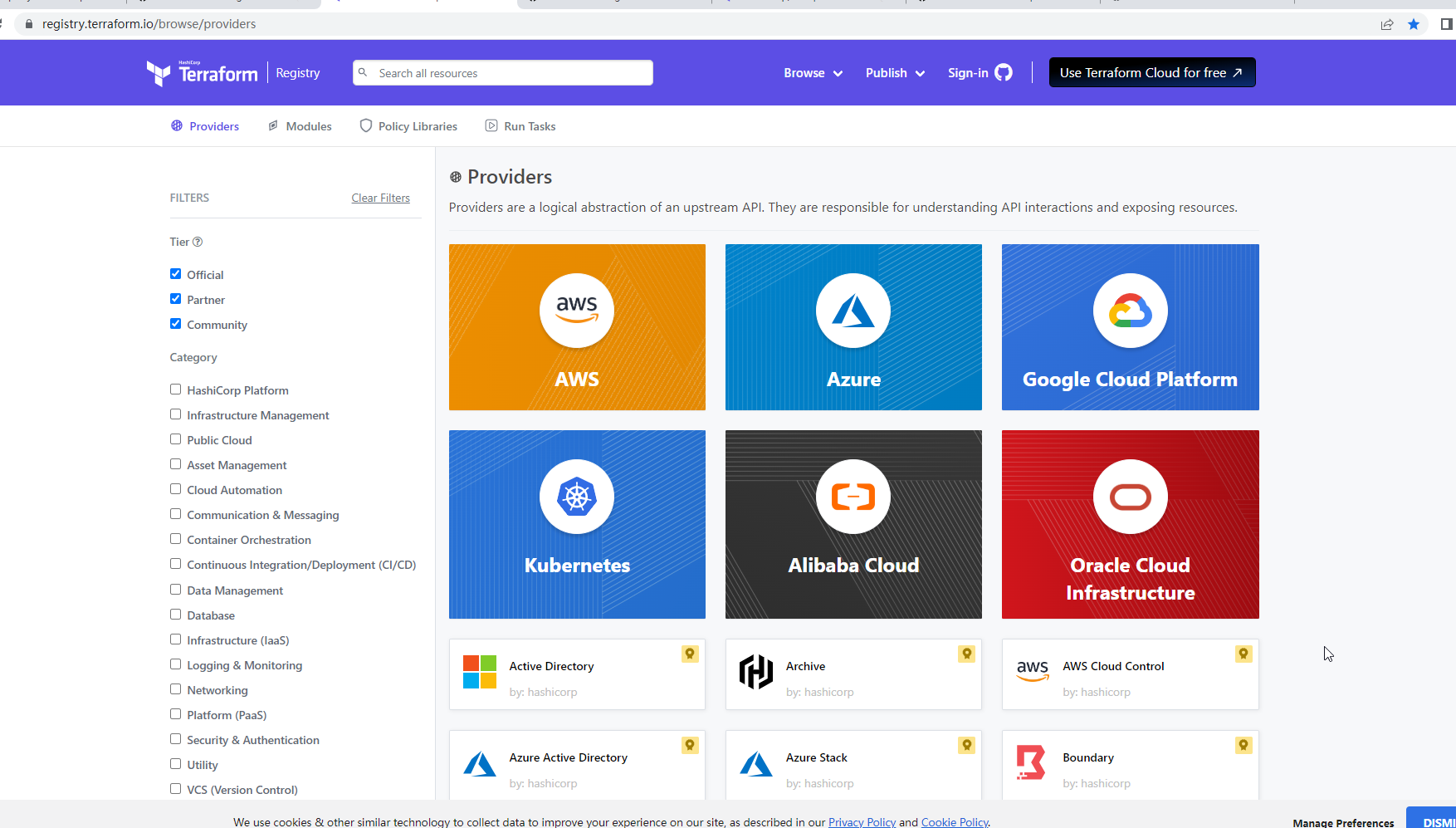The height and width of the screenshot is (828, 1456).
Task: Click Use Terraform Cloud for free button
Action: point(1152,72)
